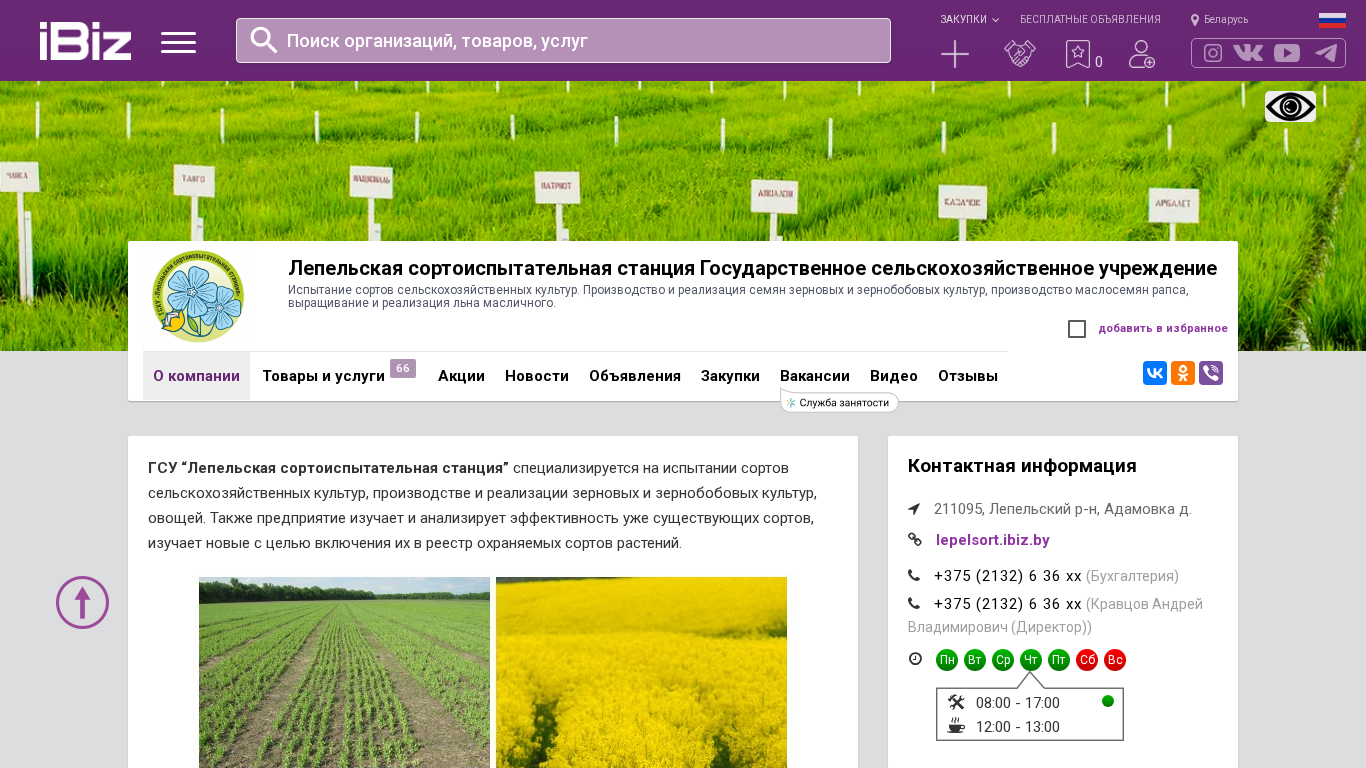Open the YouTube channel
This screenshot has height=768, width=1366.
(x=1287, y=53)
